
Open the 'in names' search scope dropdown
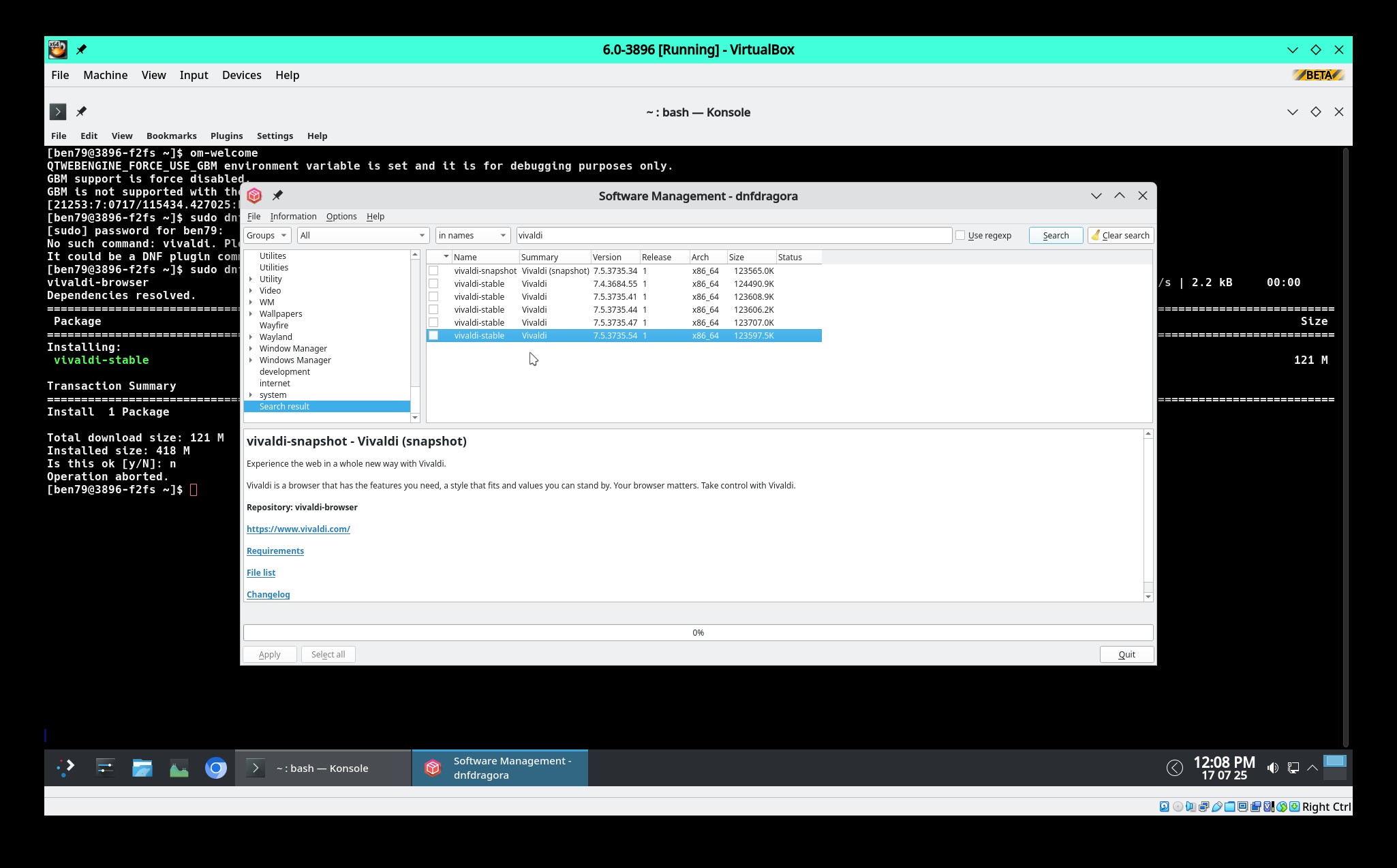point(473,235)
